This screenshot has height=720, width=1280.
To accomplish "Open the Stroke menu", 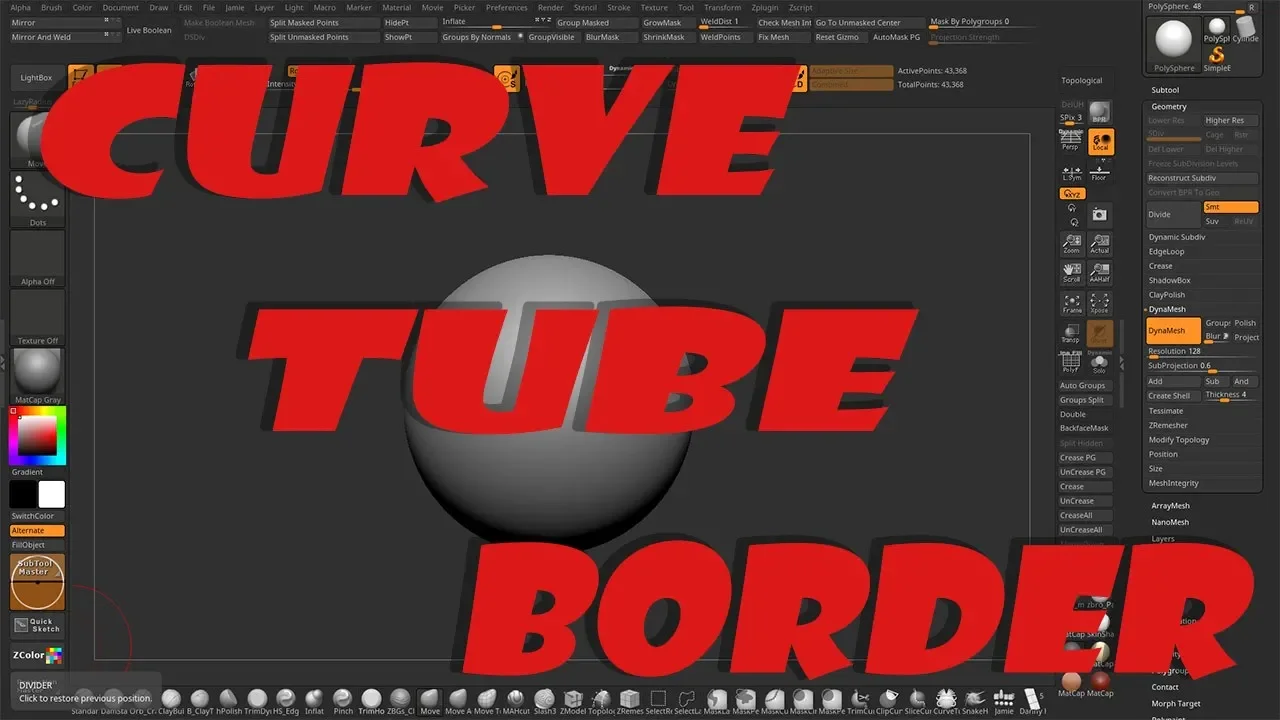I will 619,7.
